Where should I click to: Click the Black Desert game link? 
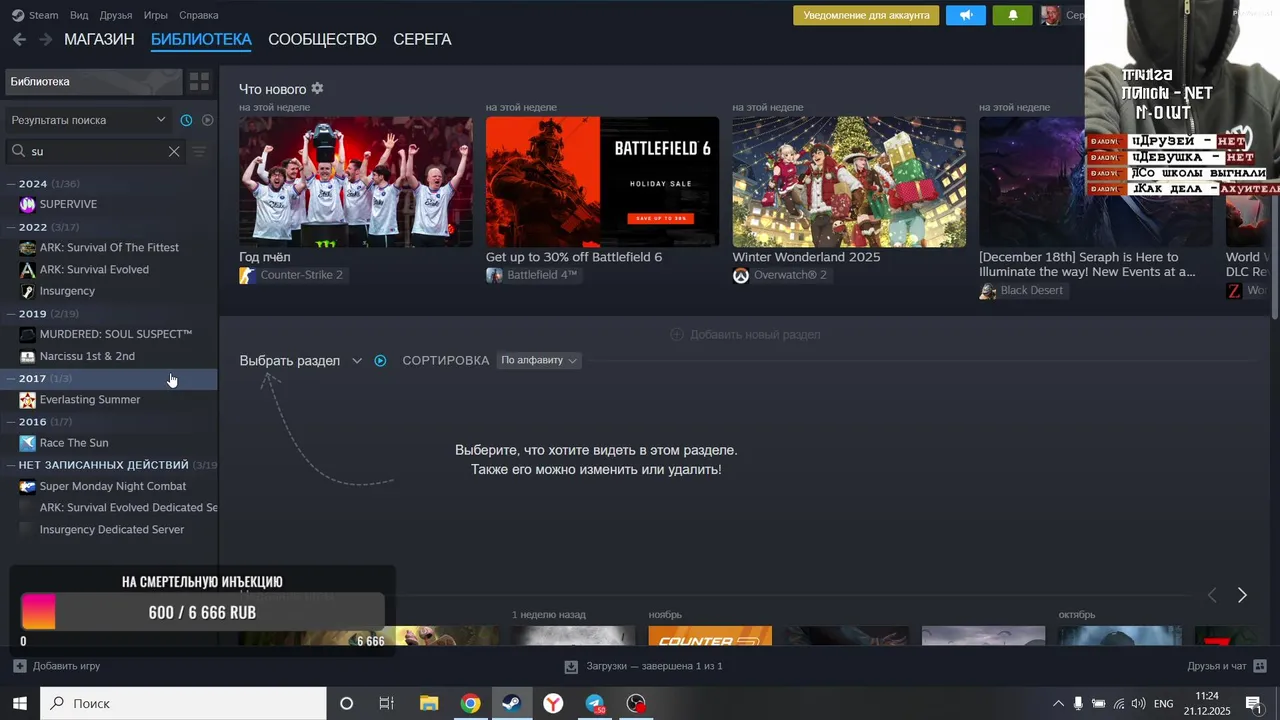[x=1022, y=290]
